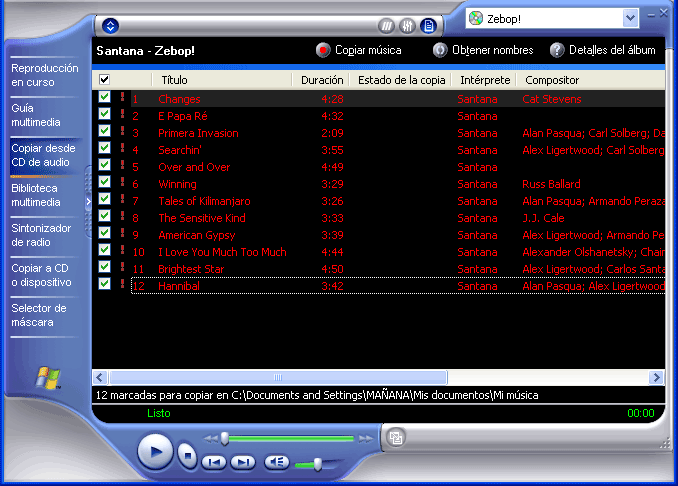This screenshot has height=486, width=678.
Task: Click the red Copiar música record icon
Action: (323, 50)
